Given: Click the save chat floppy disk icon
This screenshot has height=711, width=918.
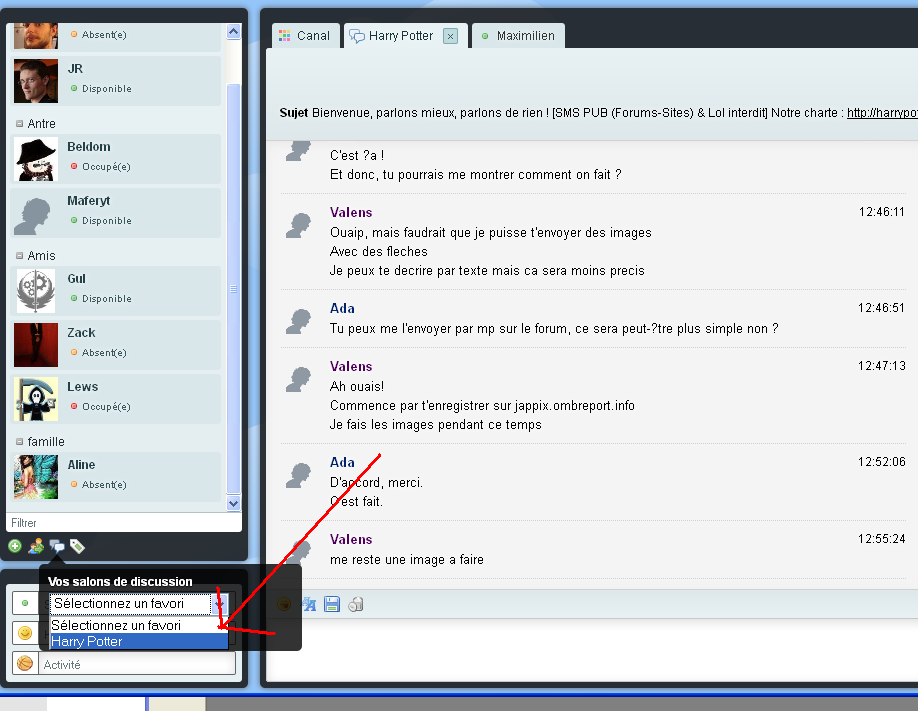Looking at the screenshot, I should [x=332, y=604].
